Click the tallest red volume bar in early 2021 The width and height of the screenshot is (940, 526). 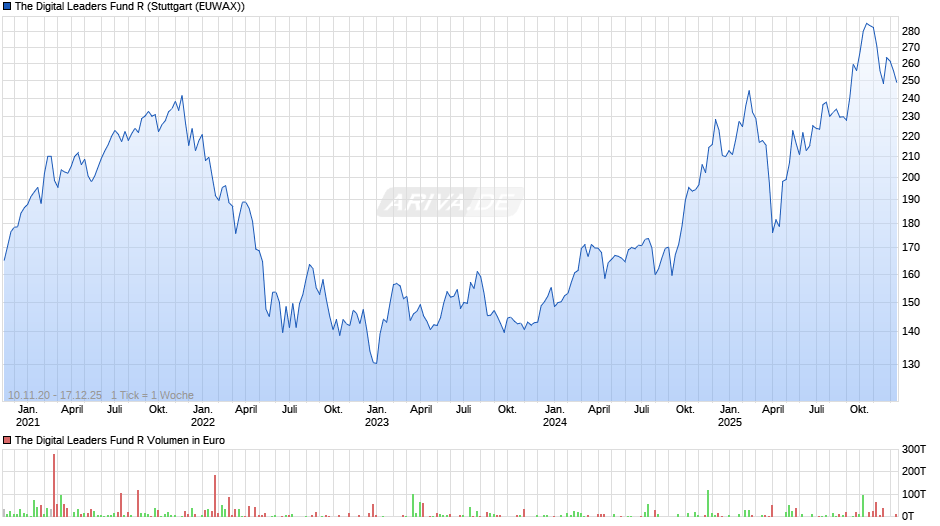54,485
